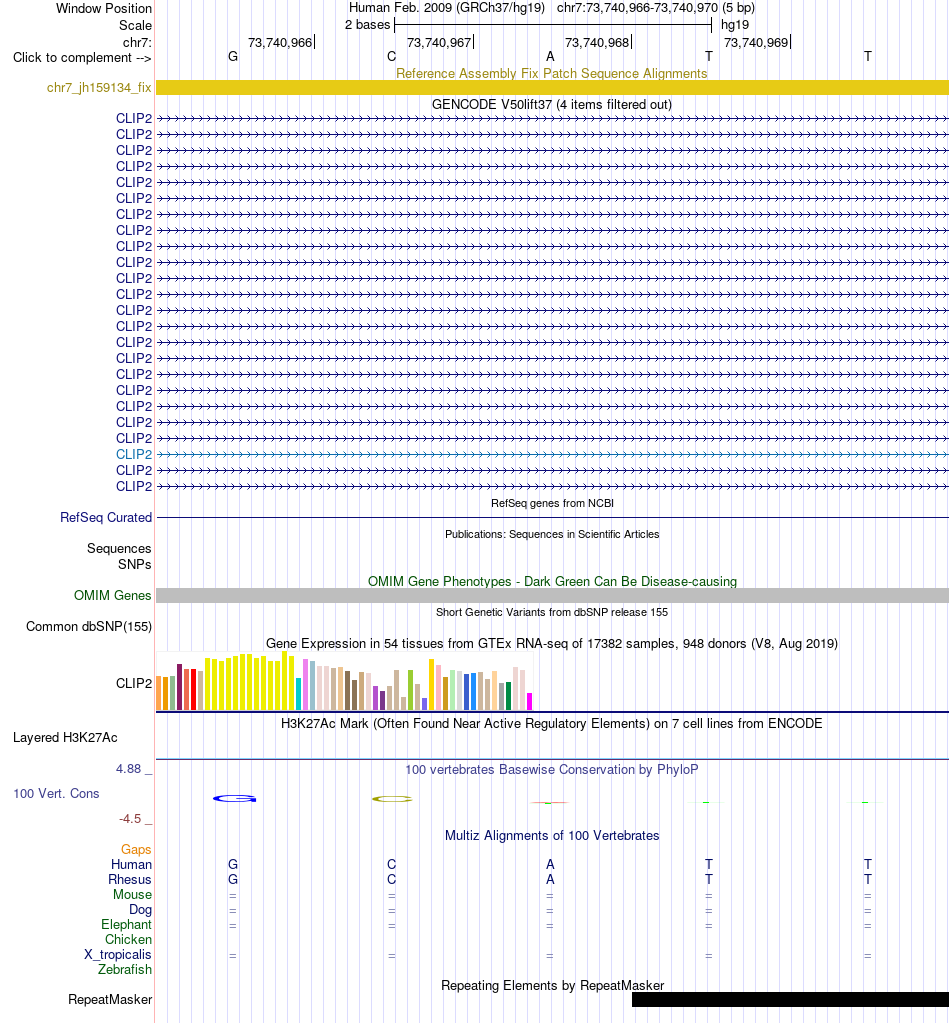Open the Multiz Alignments of 100 Vertebrates title
This screenshot has width=950, height=1023.
coord(552,836)
